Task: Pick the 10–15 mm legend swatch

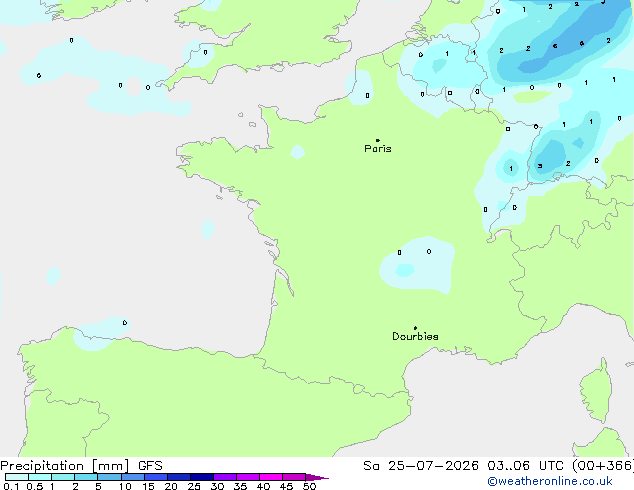Action: (132, 477)
